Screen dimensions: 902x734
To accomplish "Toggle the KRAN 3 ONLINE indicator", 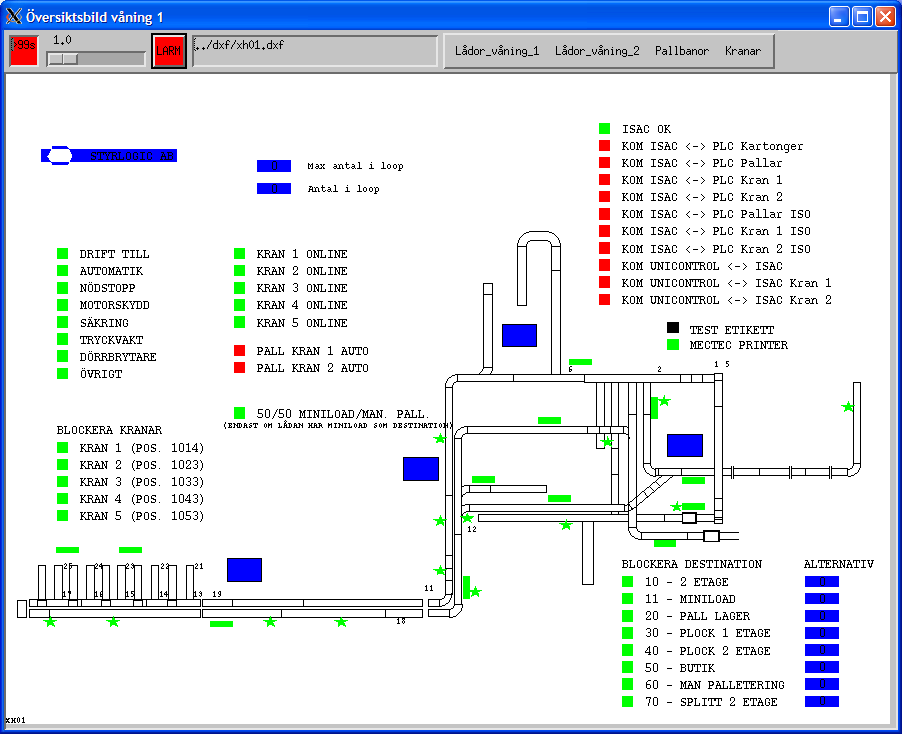I will coord(239,288).
